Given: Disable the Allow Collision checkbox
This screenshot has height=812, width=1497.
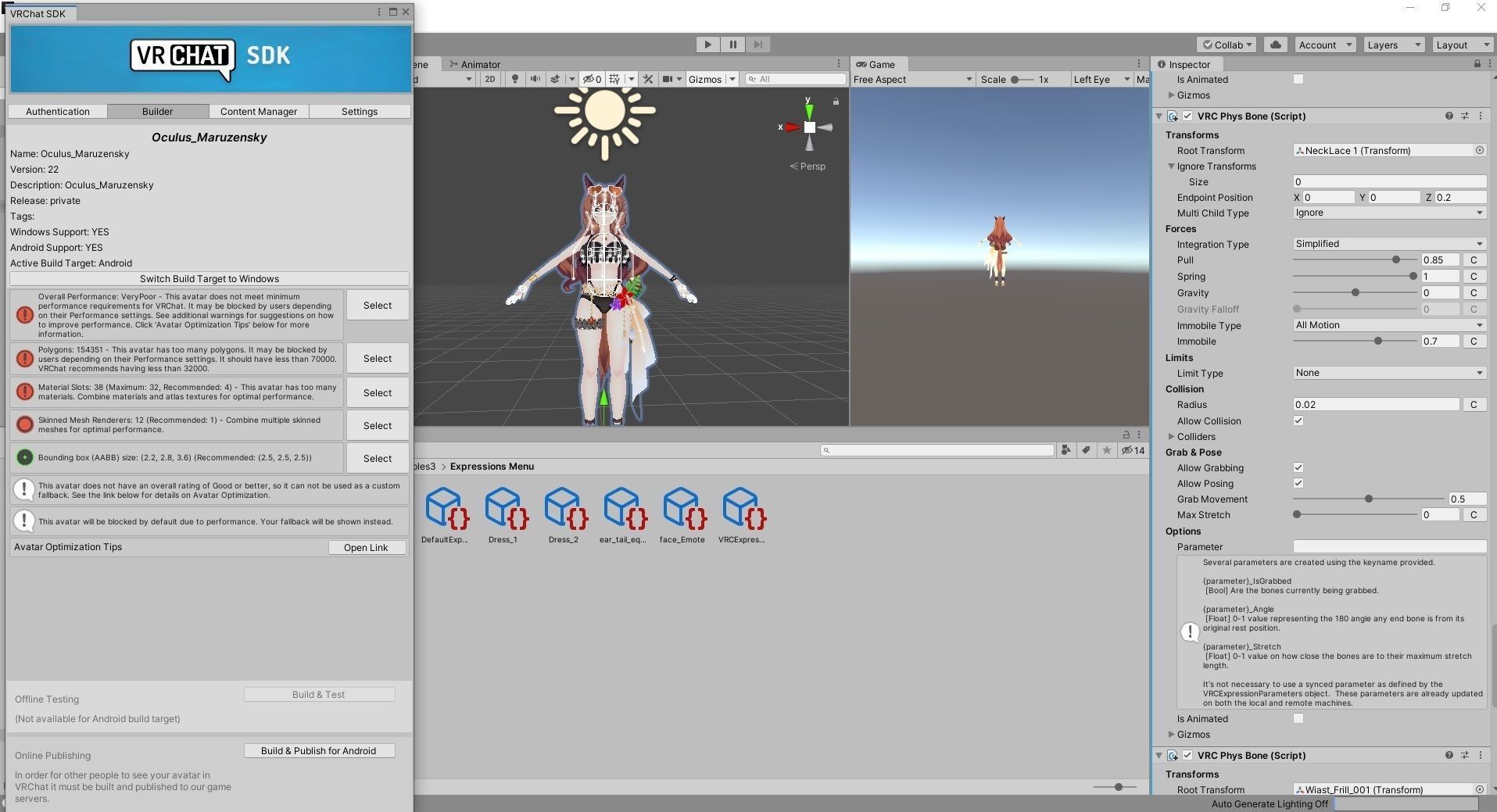Looking at the screenshot, I should (x=1298, y=420).
